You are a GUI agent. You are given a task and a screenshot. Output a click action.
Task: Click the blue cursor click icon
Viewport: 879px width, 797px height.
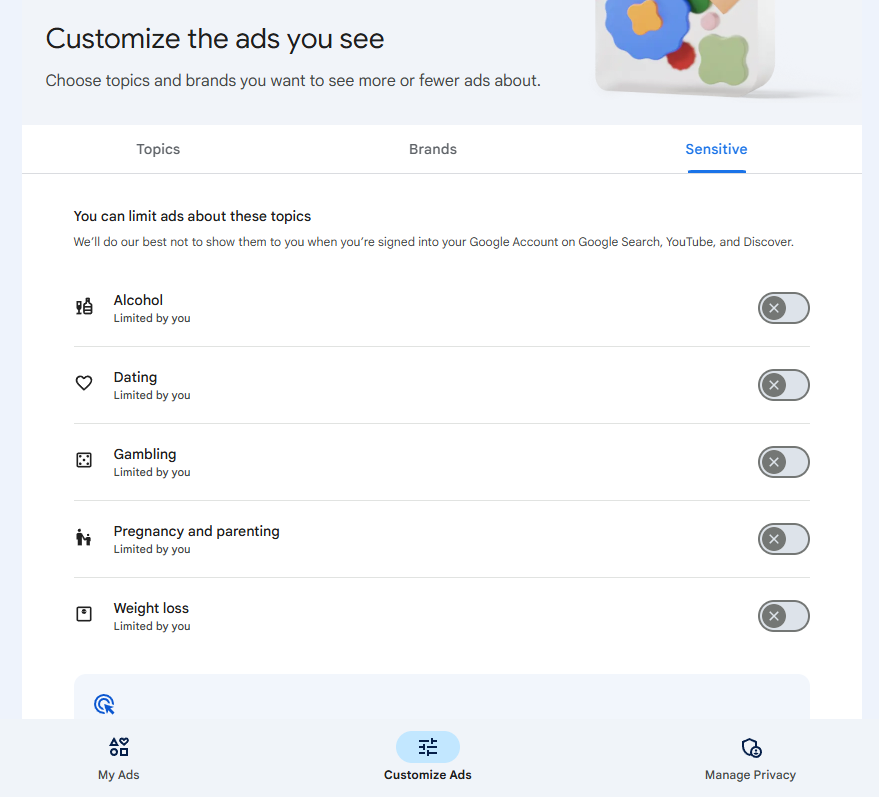[x=104, y=705]
